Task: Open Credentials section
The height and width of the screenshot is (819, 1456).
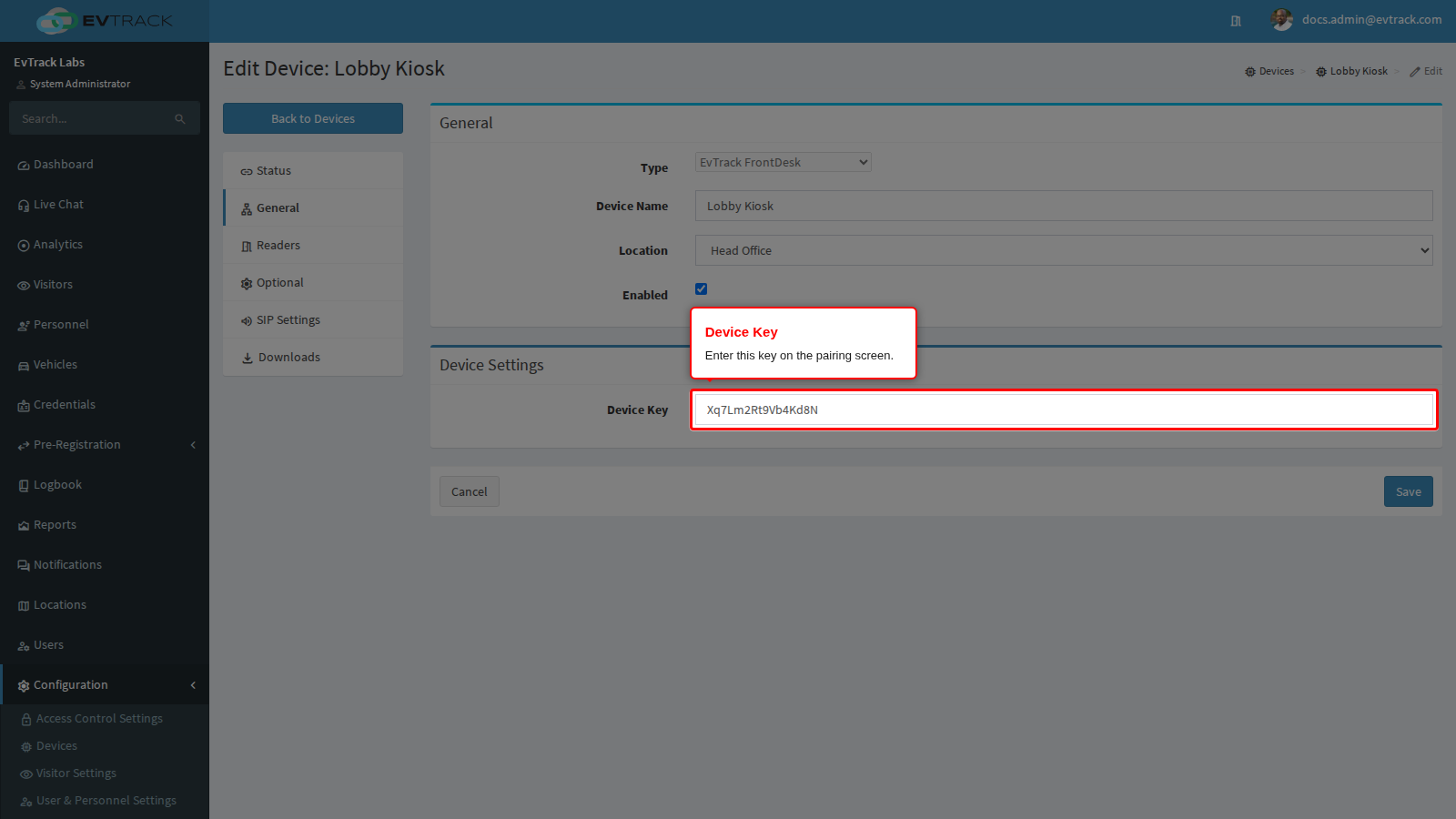Action: tap(105, 405)
